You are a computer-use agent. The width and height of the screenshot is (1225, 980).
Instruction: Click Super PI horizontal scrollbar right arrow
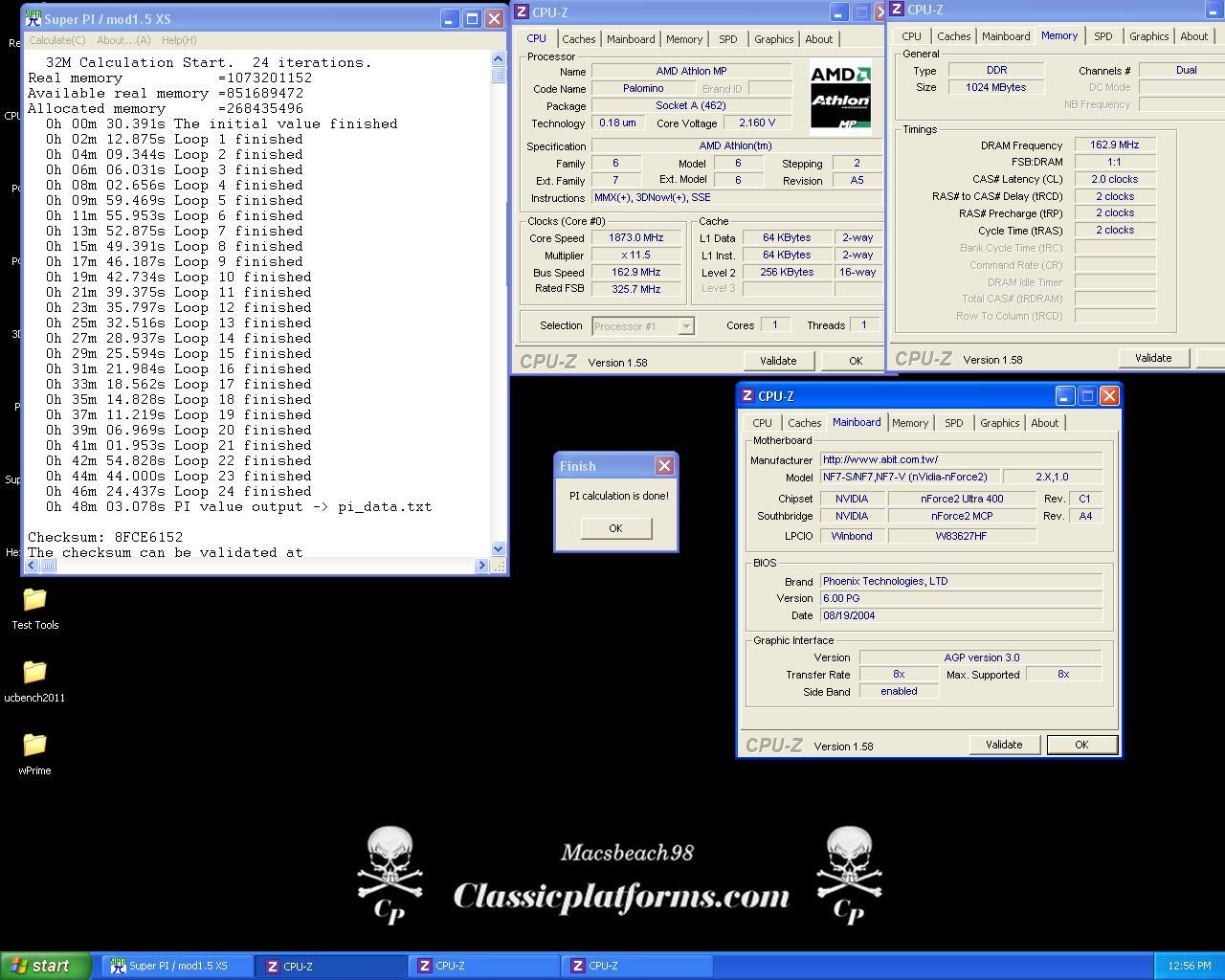481,566
